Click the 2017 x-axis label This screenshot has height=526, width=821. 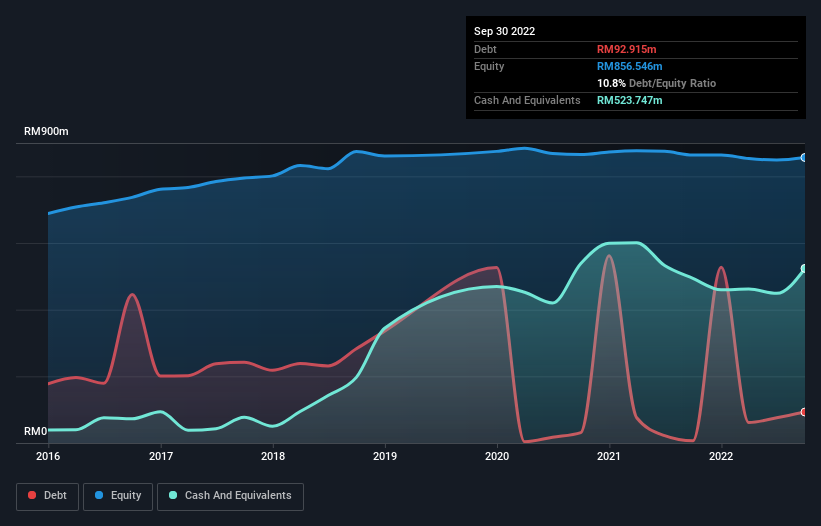161,456
